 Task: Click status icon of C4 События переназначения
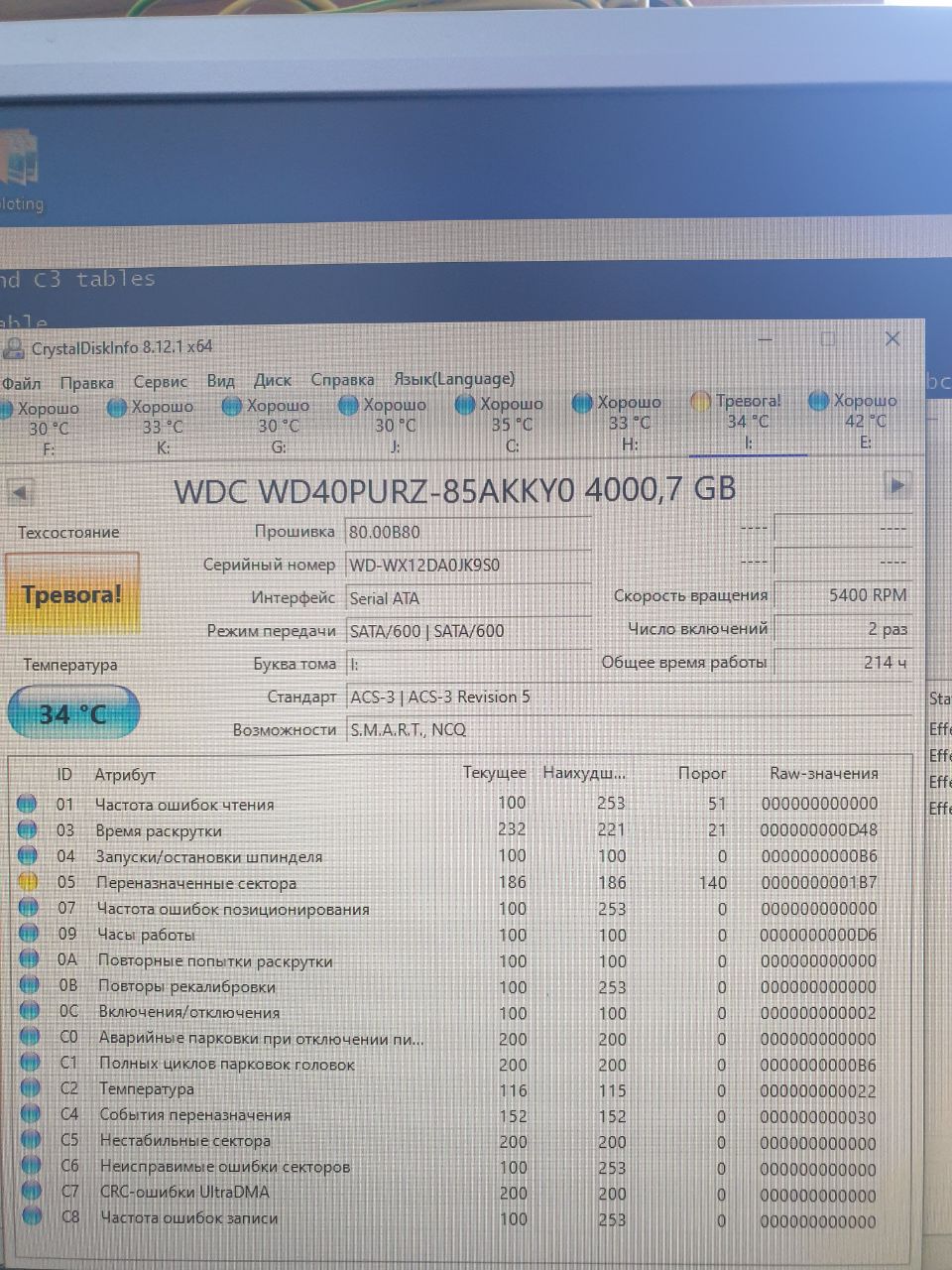31,1114
